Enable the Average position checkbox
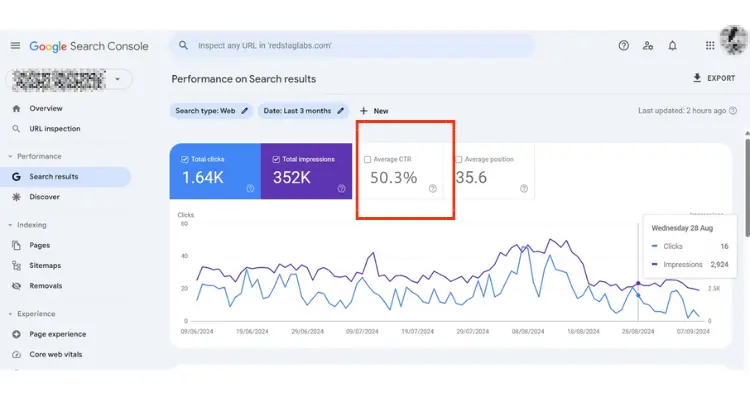750x400 pixels. pos(459,159)
